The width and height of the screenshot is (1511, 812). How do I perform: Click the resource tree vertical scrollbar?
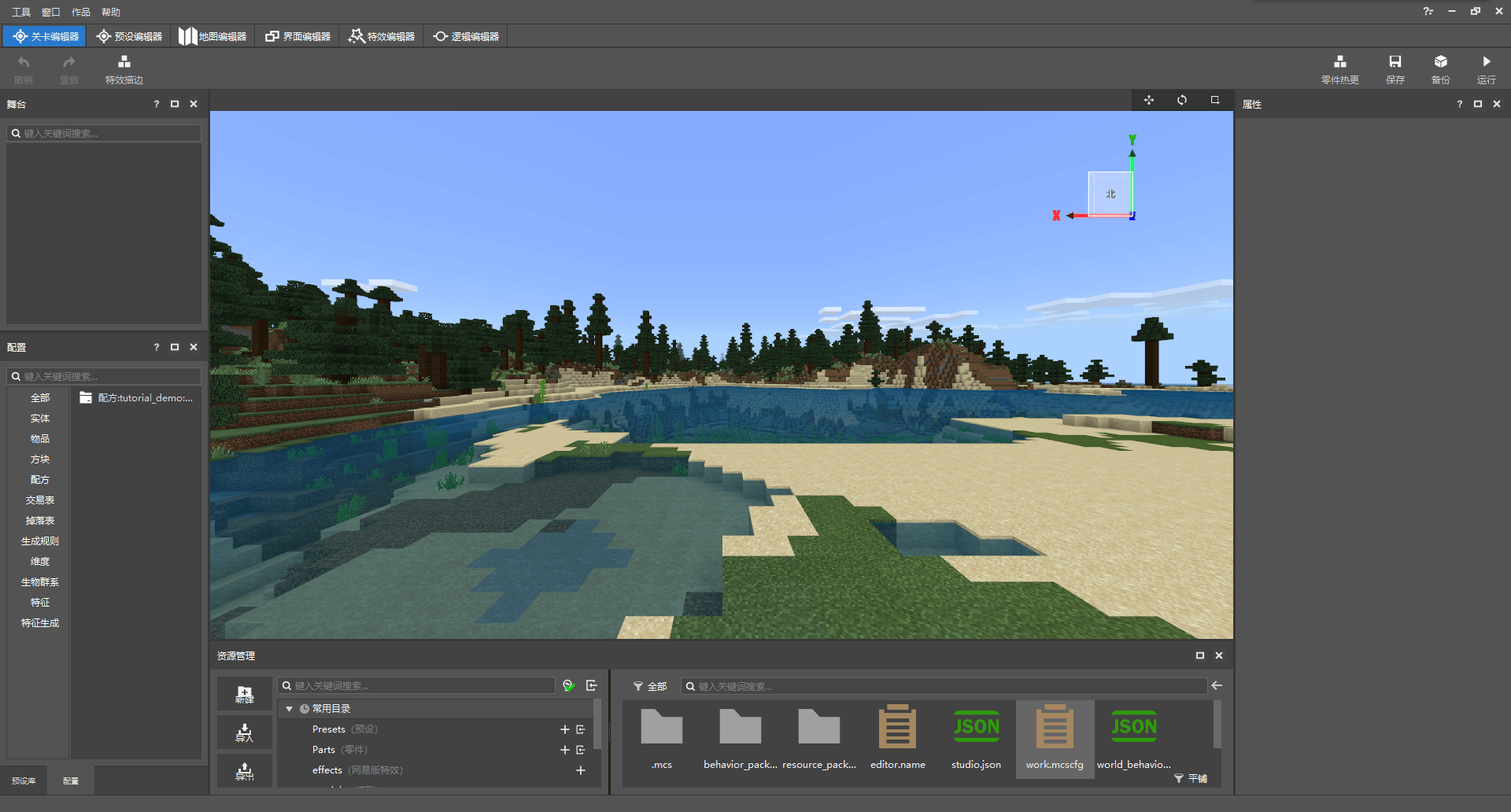[597, 724]
